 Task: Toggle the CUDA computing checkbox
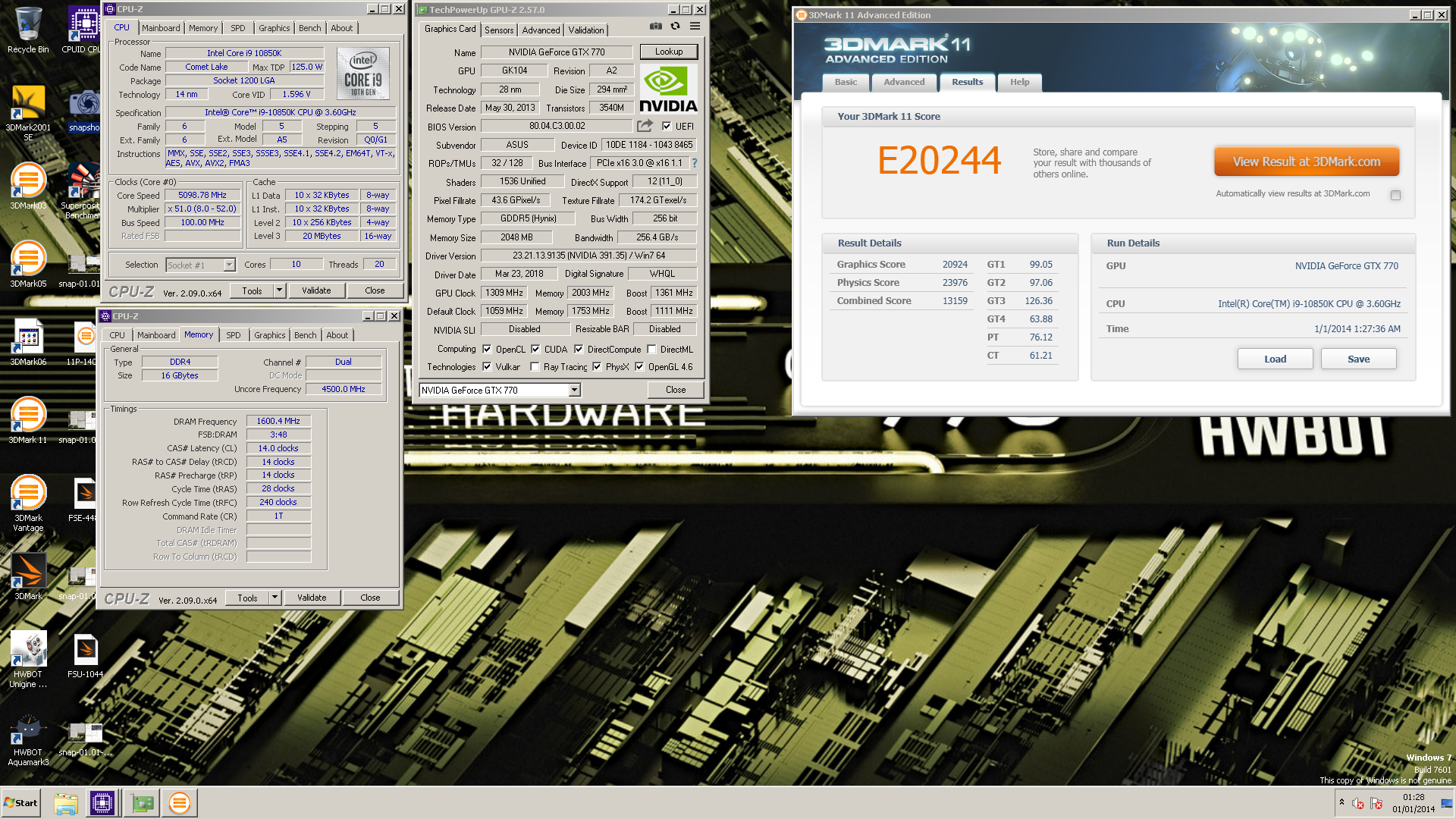tap(535, 350)
